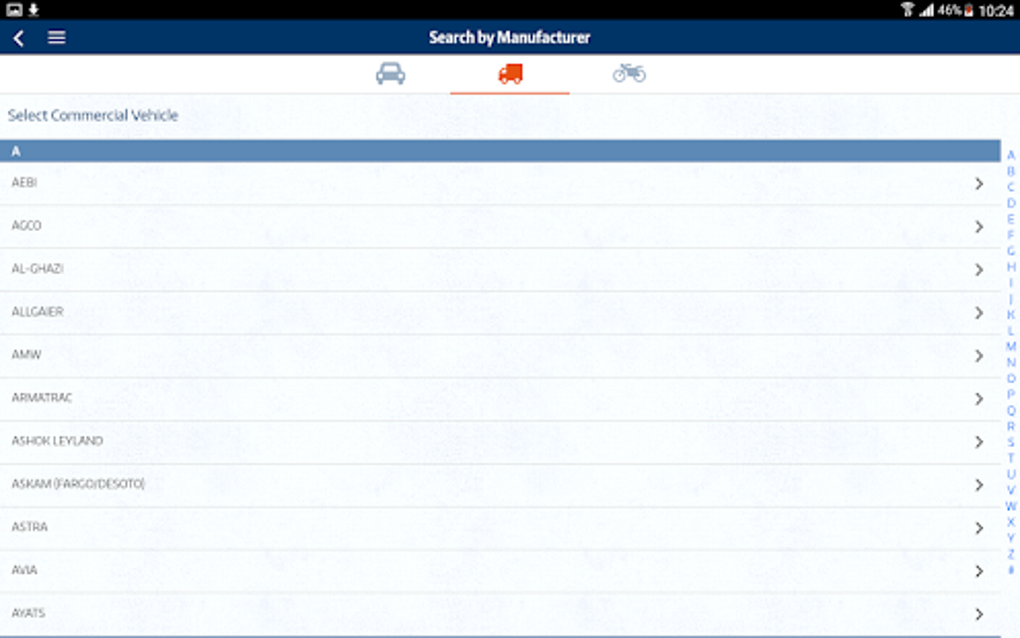Jump to letter P in index
Screen dimensions: 1020x638
pyautogui.click(x=1011, y=395)
